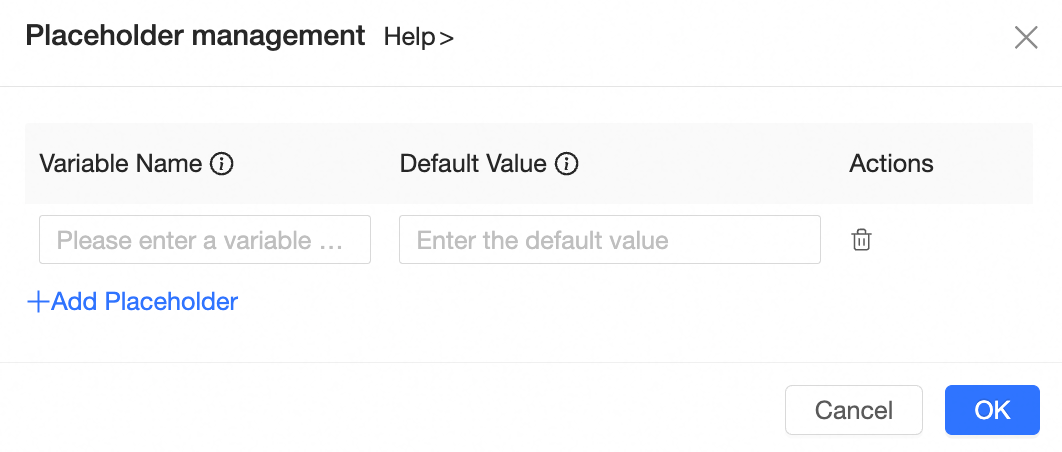Open the Help link
Image resolution: width=1062 pixels, height=452 pixels.
pos(419,38)
